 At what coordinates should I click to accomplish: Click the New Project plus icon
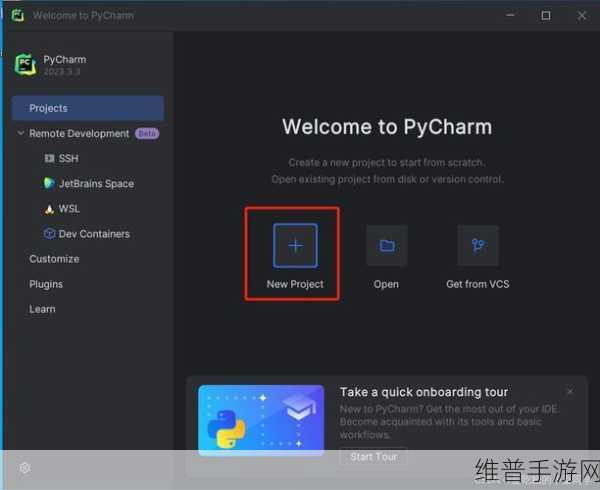tap(295, 246)
